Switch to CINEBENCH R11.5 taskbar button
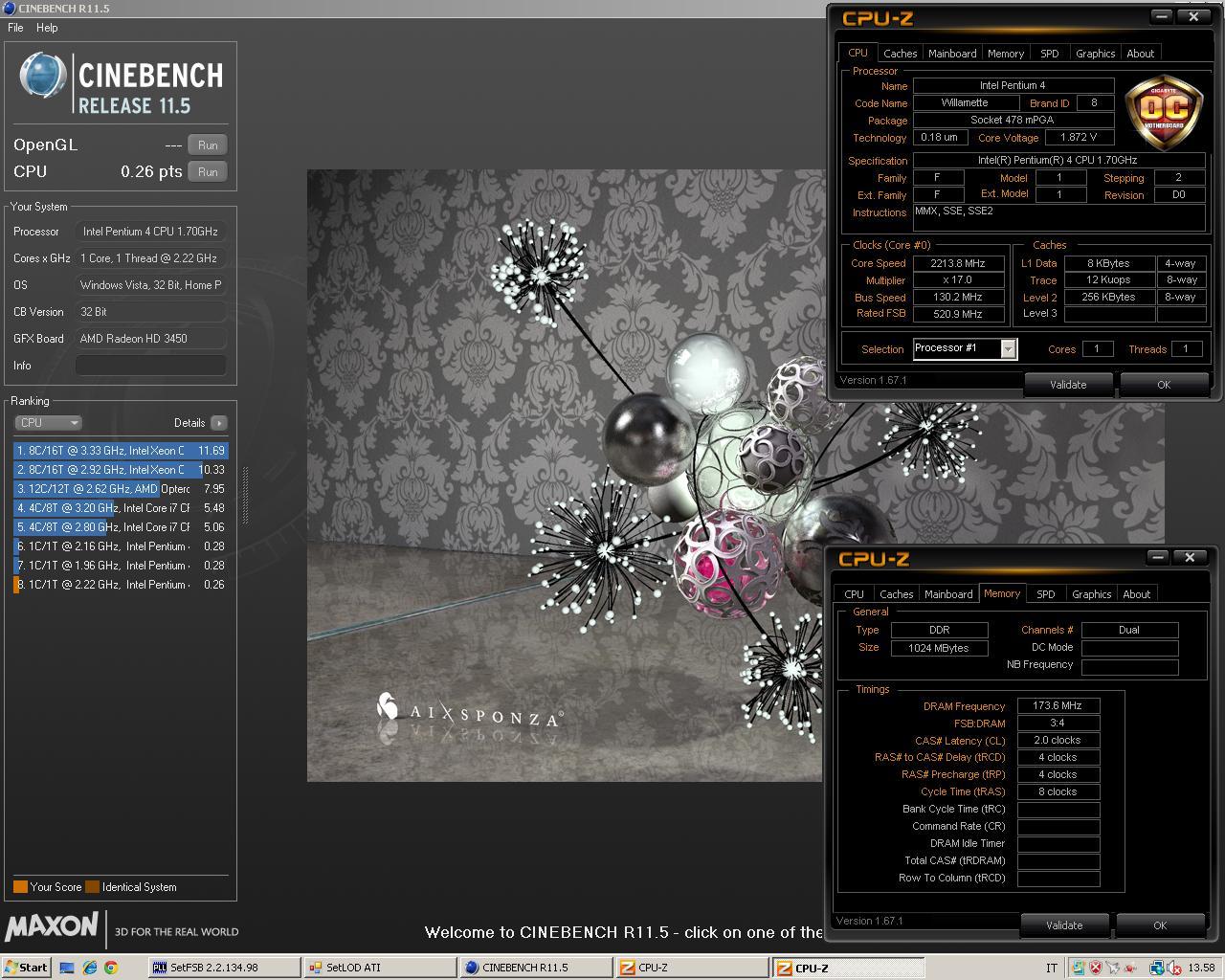This screenshot has width=1225, height=980. point(536,968)
